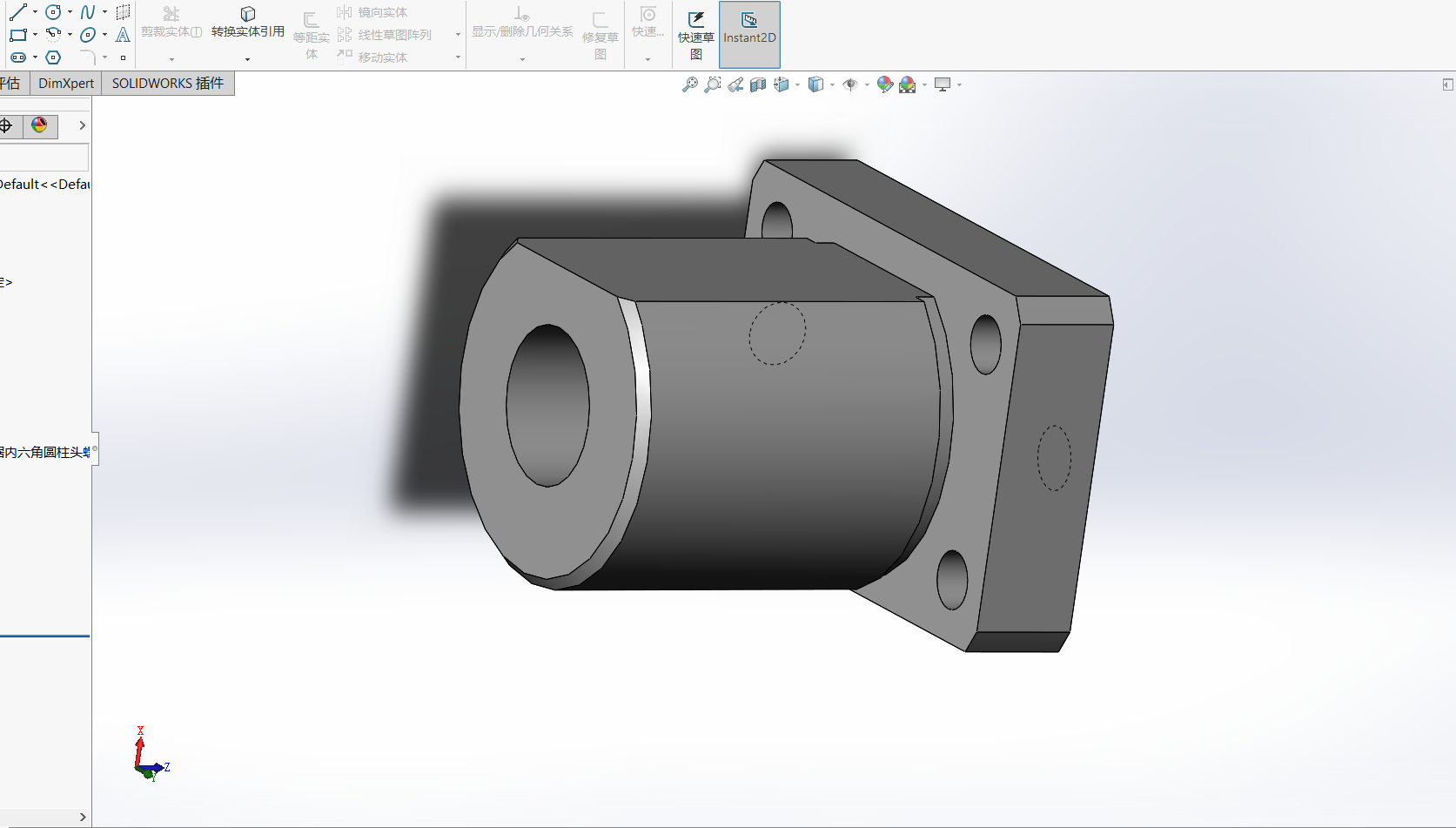The image size is (1456, 828).
Task: Expand the 转换实体引用 dropdown arrow
Action: click(x=248, y=59)
